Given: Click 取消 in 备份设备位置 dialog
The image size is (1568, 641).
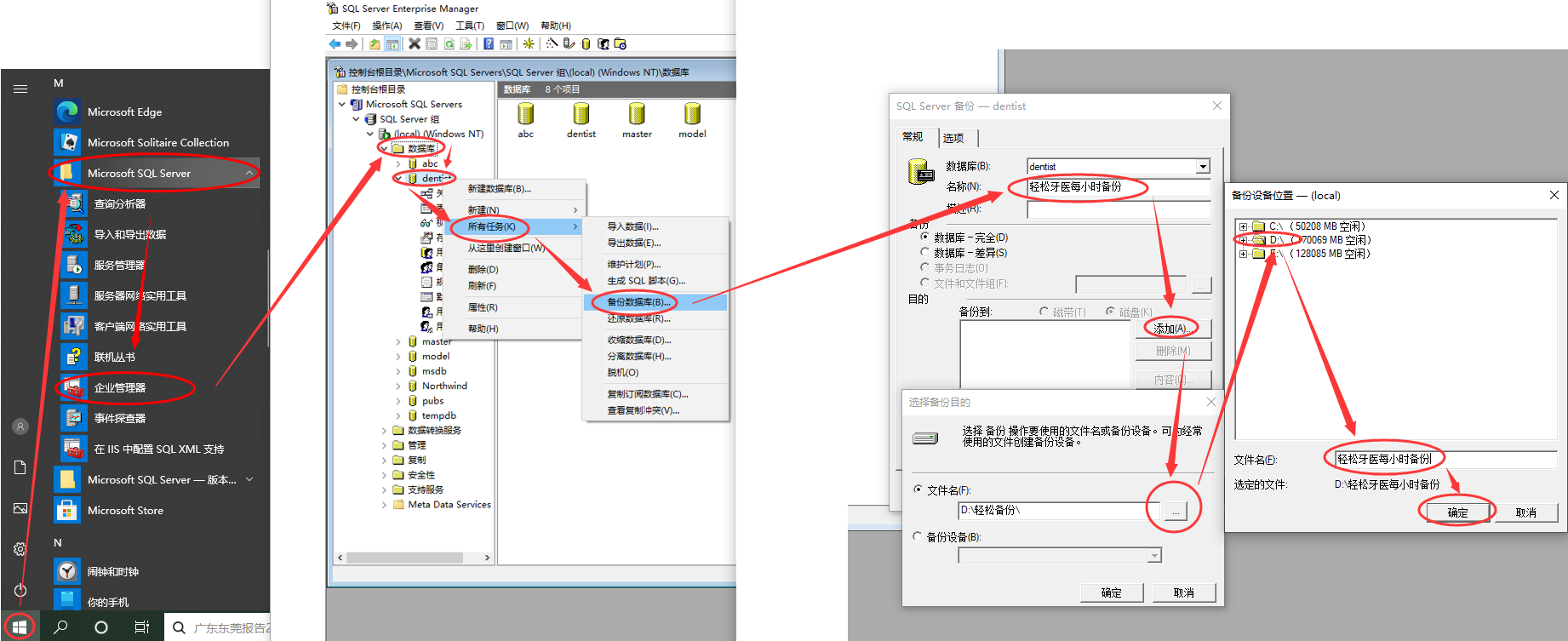Looking at the screenshot, I should [x=1525, y=512].
